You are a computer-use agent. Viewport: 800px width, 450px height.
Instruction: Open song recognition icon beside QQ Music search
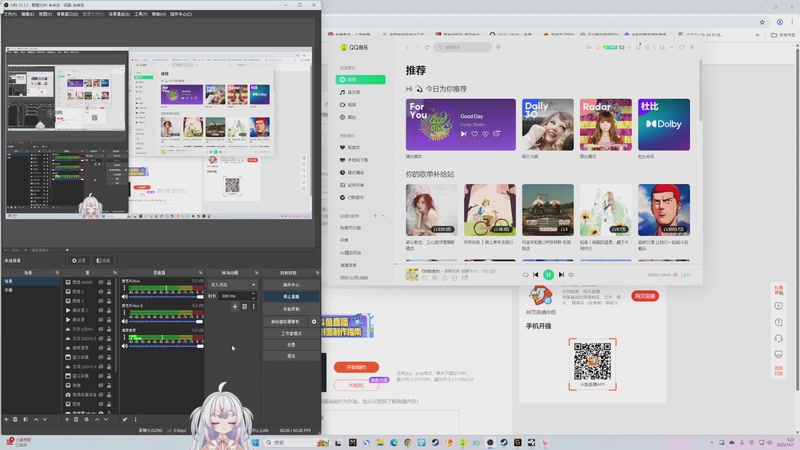pyautogui.click(x=498, y=47)
